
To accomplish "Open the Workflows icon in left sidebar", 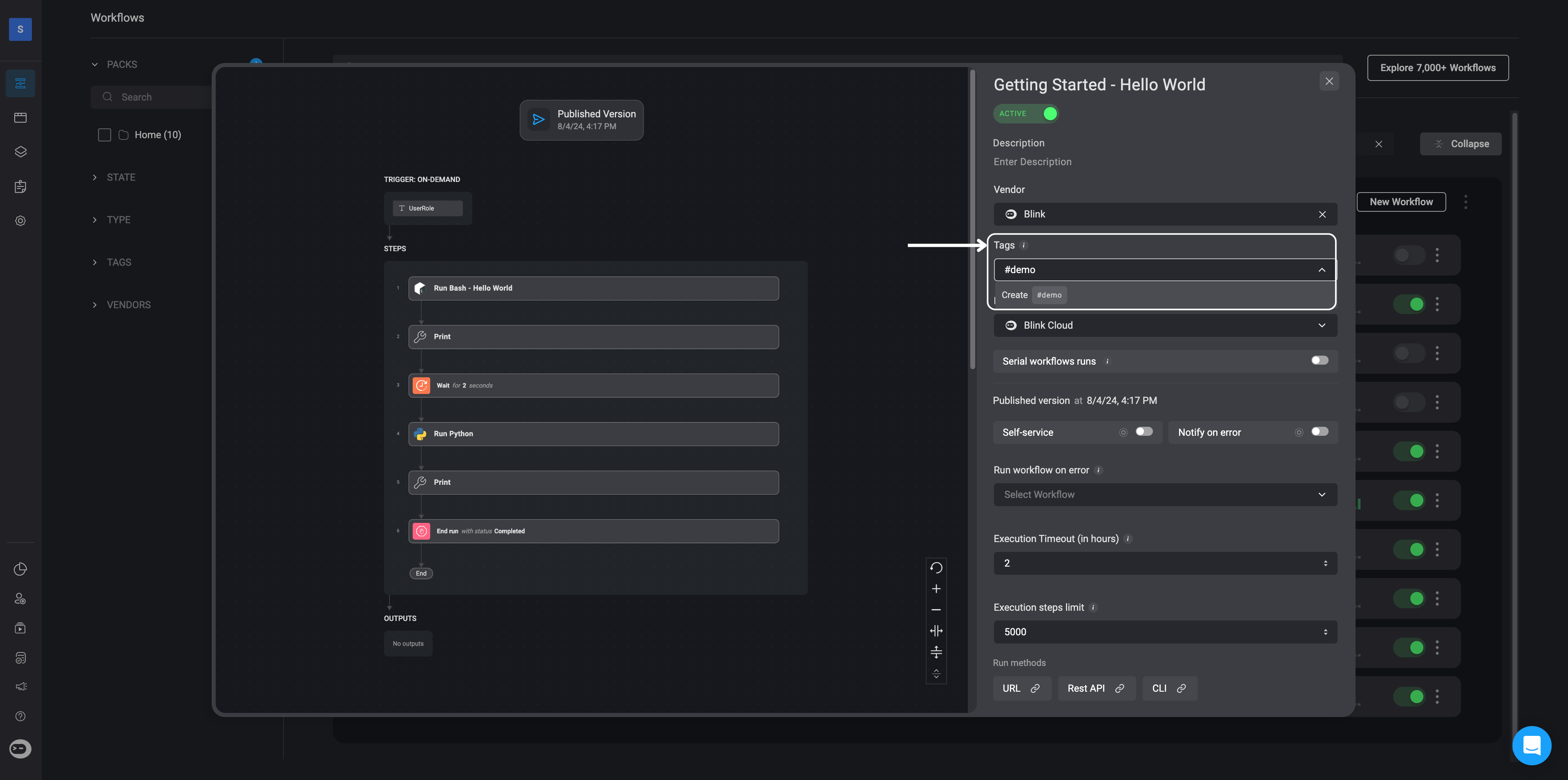I will point(20,83).
